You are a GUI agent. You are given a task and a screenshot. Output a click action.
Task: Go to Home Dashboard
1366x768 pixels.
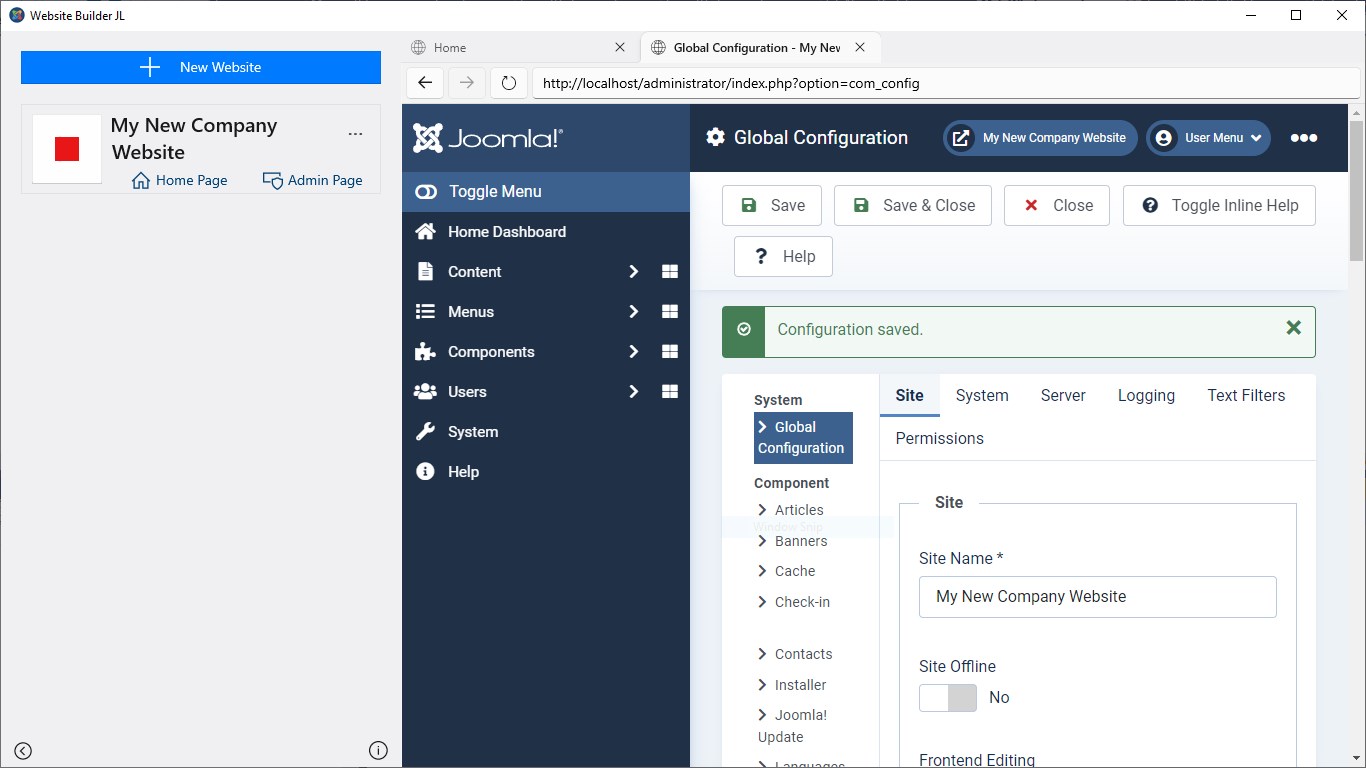546,232
